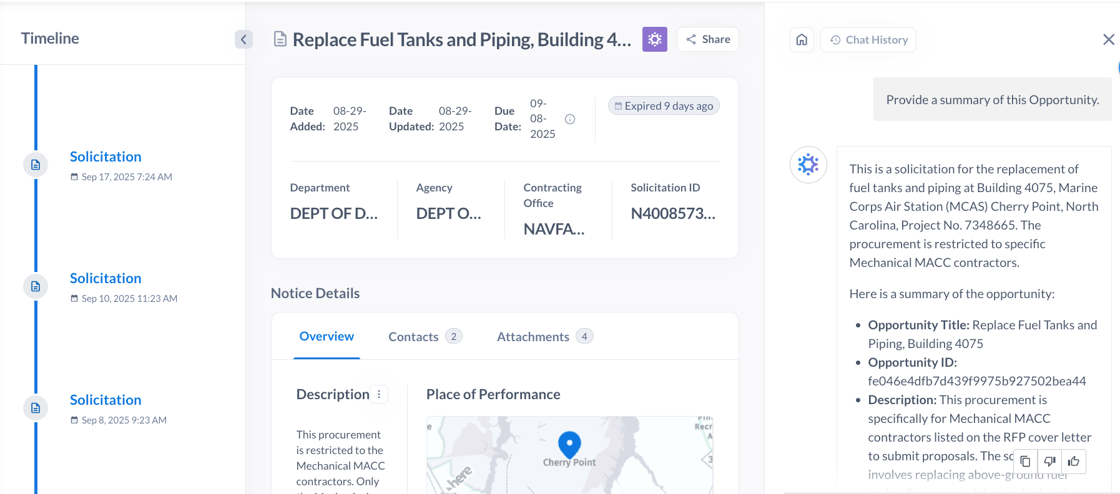Copy the chat response using copy icon

click(x=1025, y=461)
